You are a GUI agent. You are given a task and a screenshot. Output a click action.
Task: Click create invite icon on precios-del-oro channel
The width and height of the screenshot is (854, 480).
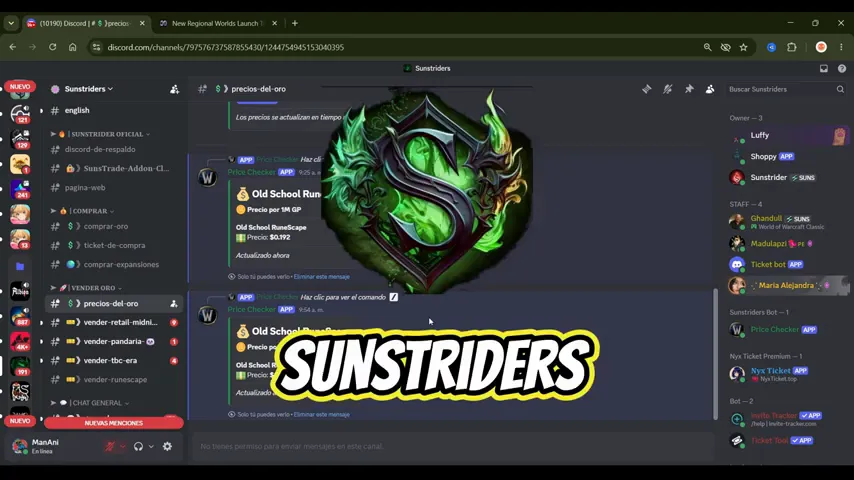coord(174,303)
